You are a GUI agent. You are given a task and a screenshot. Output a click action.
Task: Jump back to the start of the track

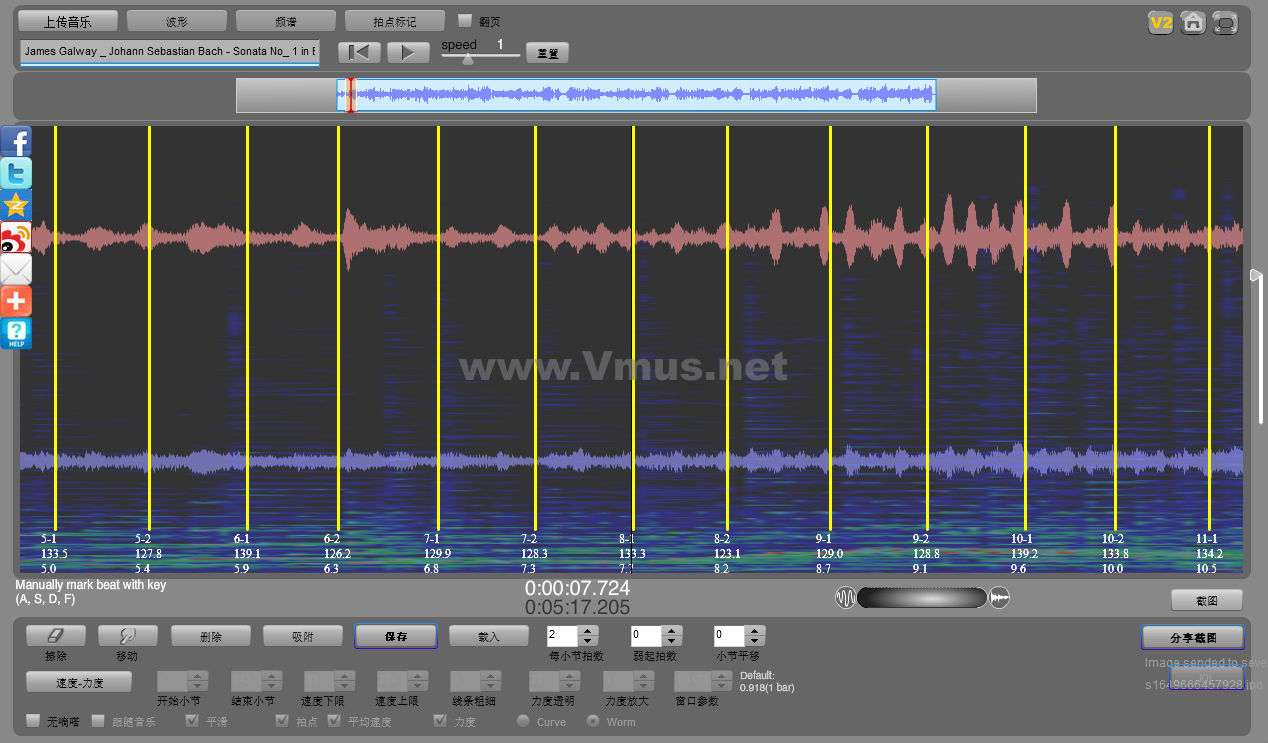click(359, 52)
